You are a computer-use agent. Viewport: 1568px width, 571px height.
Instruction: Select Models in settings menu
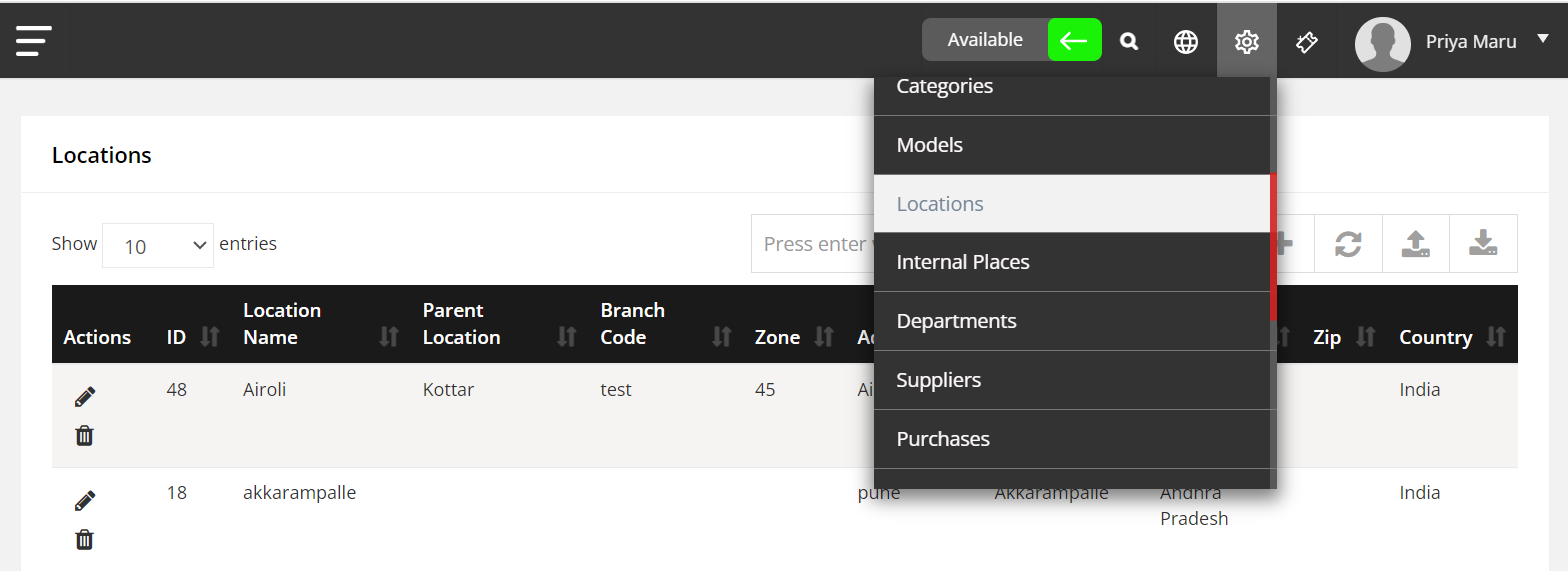(x=1072, y=145)
